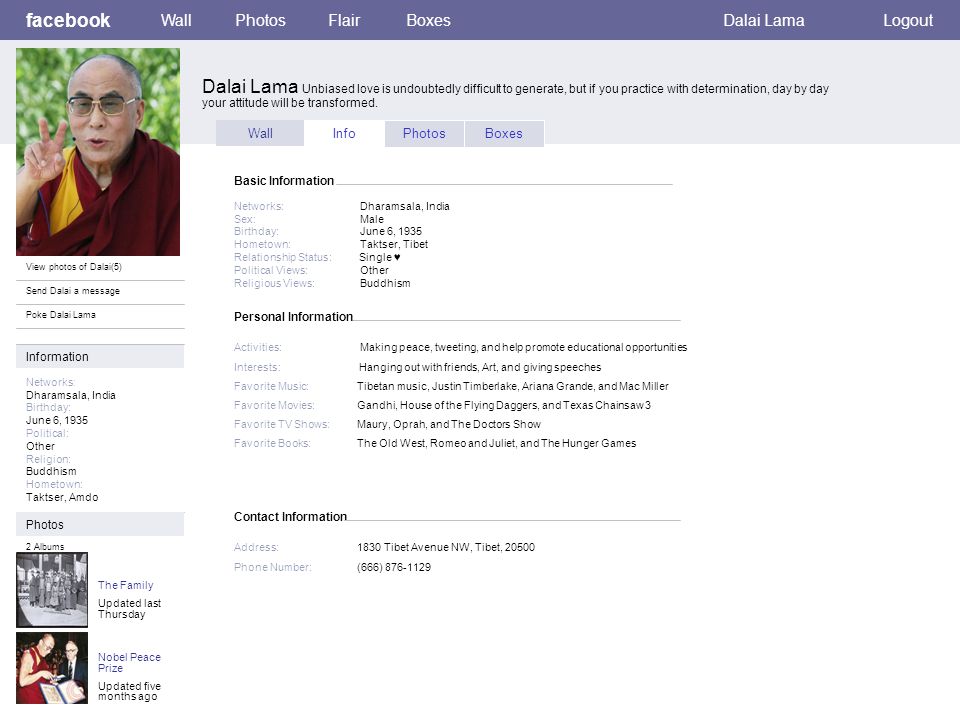Click Buddhism beside Religious Views

(385, 283)
